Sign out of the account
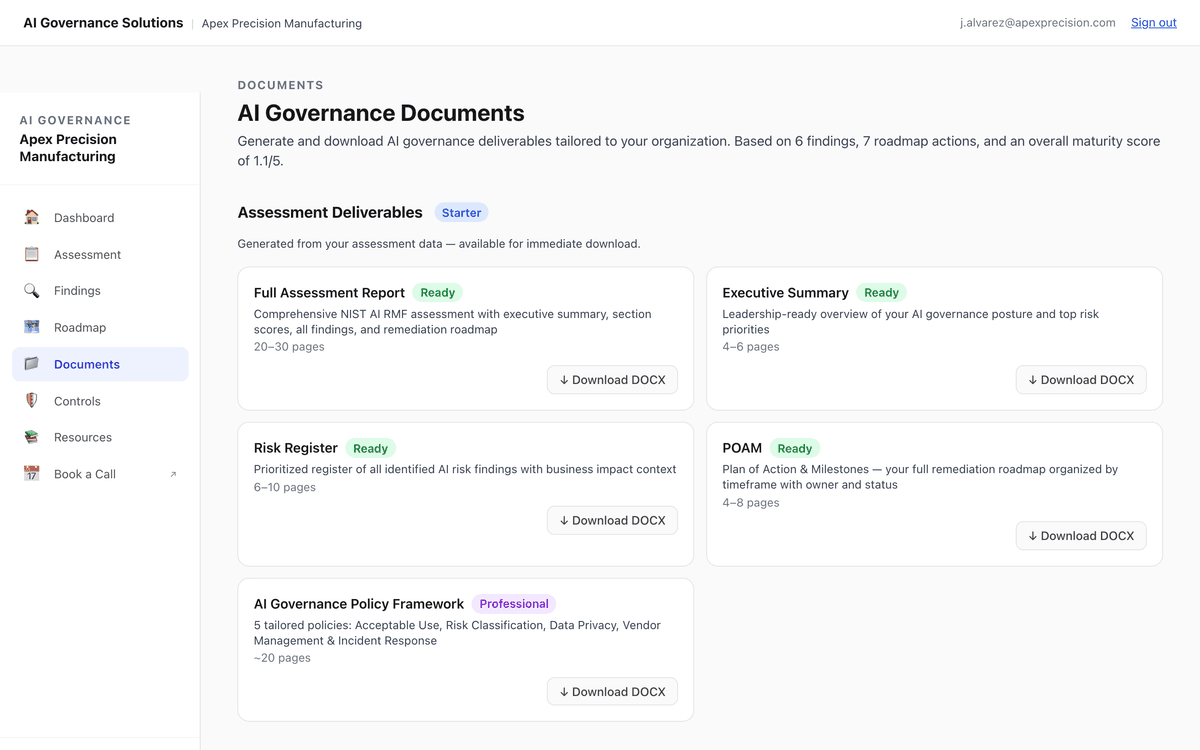Screen dimensions: 1200x750 (1153, 22)
